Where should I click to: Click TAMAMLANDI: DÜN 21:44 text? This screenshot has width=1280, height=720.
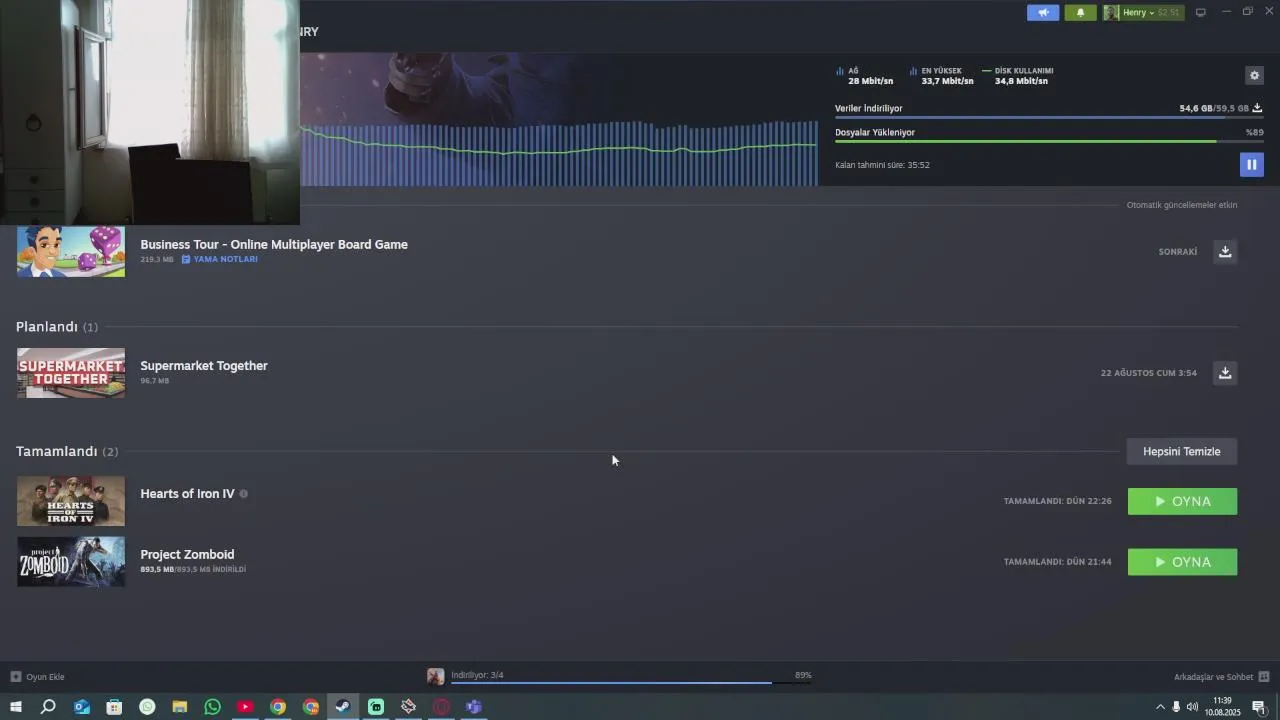(x=1058, y=562)
